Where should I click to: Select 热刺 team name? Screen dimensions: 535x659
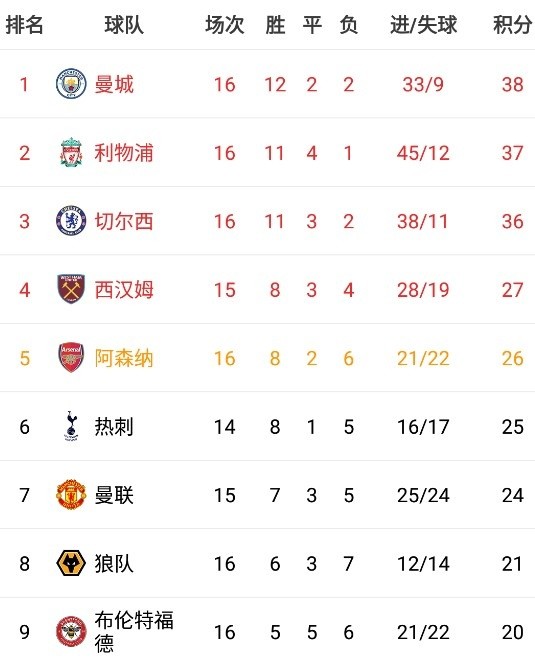tap(114, 427)
